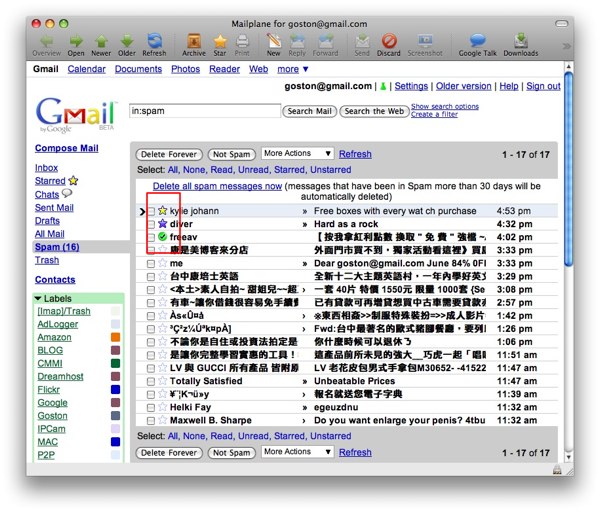
Task: Open the Reader tab
Action: 224,69
